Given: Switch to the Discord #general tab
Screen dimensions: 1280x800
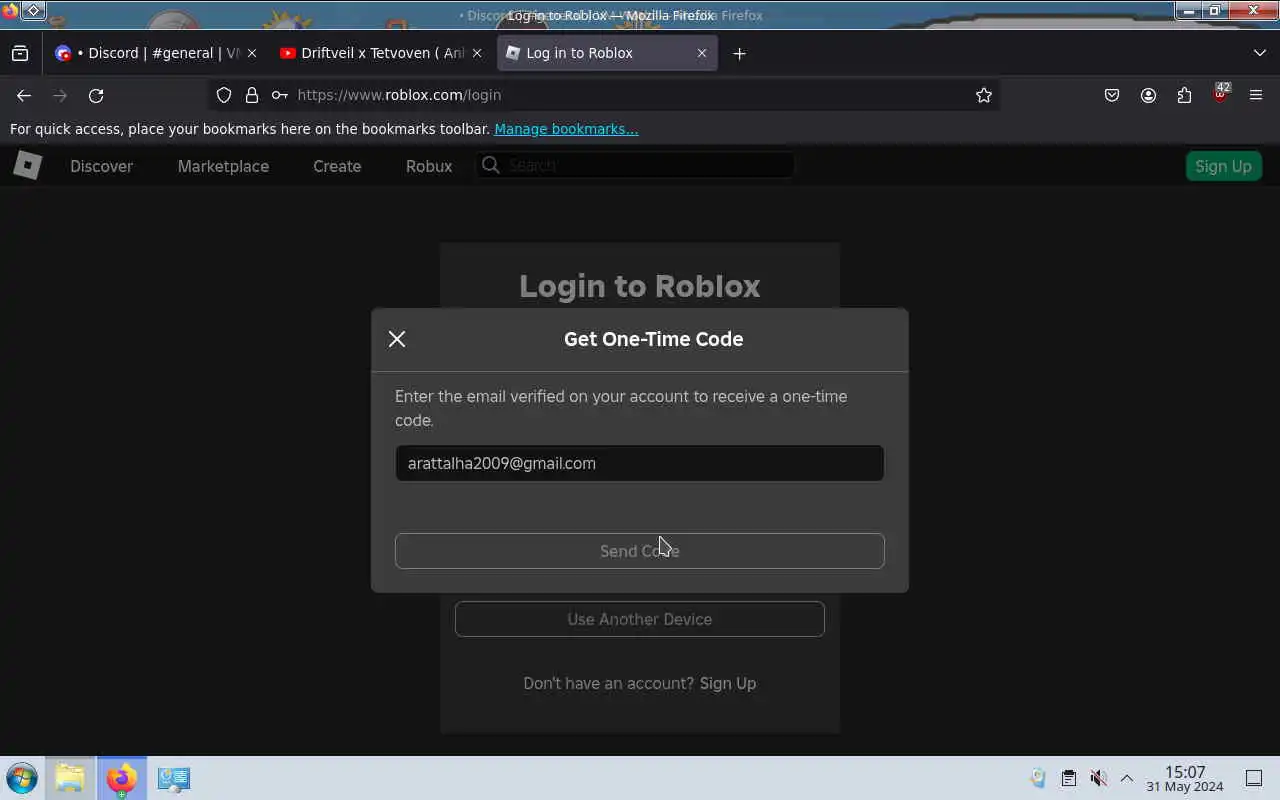Looking at the screenshot, I should [x=154, y=53].
